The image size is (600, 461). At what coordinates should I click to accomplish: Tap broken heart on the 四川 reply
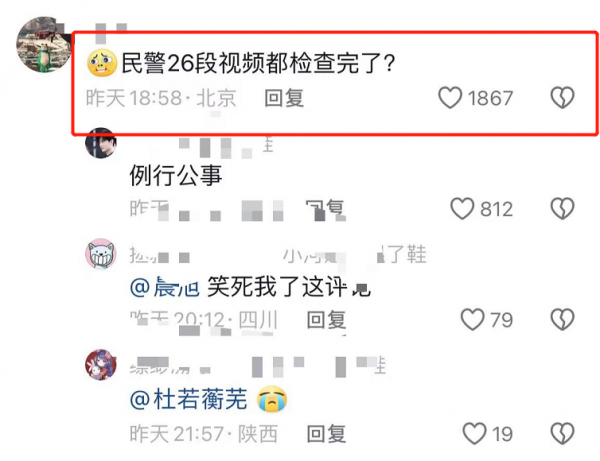click(x=562, y=319)
